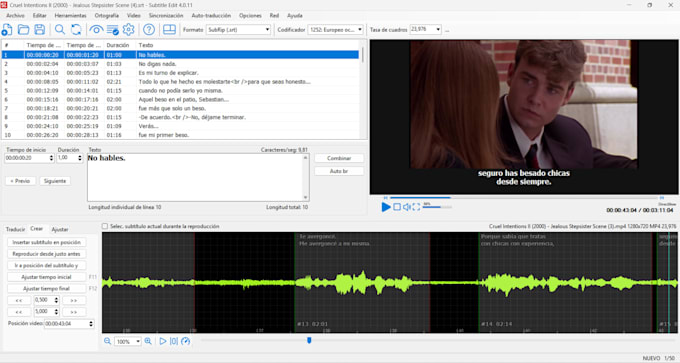Click the Duración spinner arrows

(x=80, y=158)
